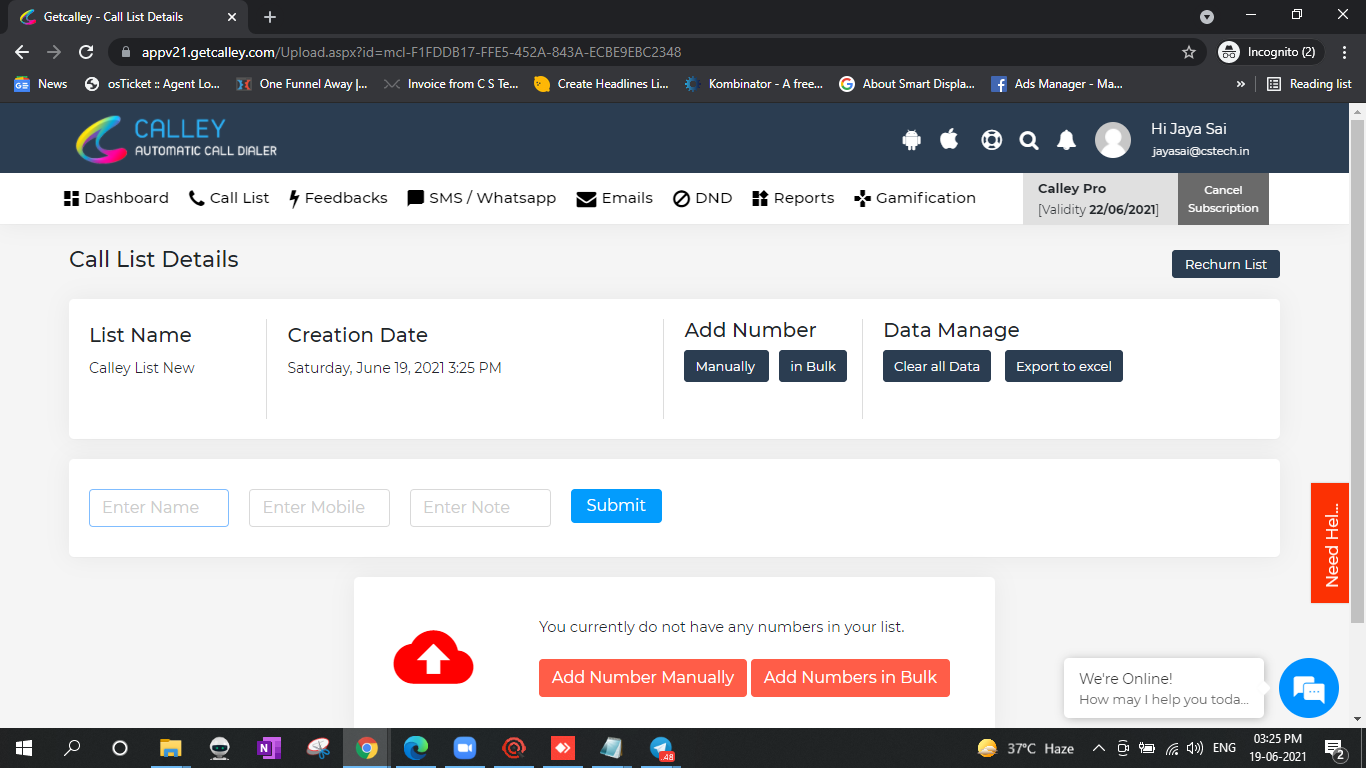
Task: Show hidden system tray icons
Action: 1098,748
